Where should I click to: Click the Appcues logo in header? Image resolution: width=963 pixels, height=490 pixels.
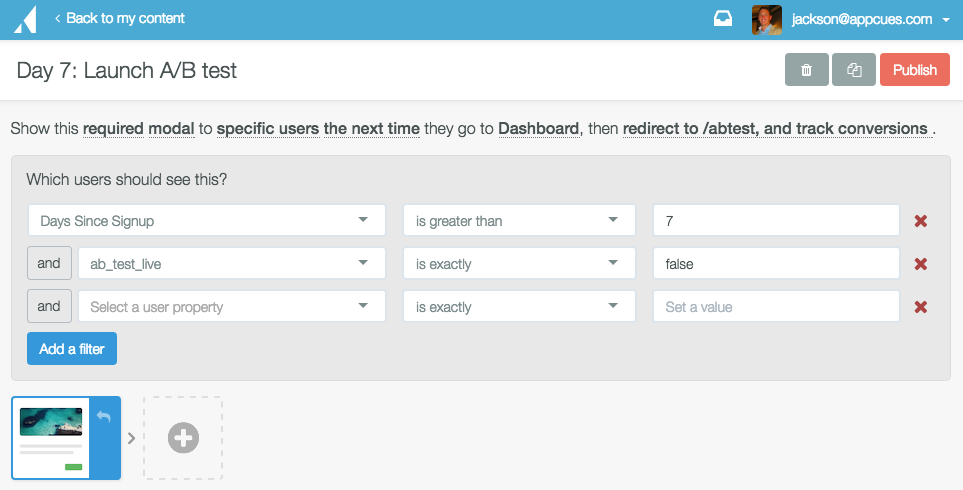click(x=24, y=19)
